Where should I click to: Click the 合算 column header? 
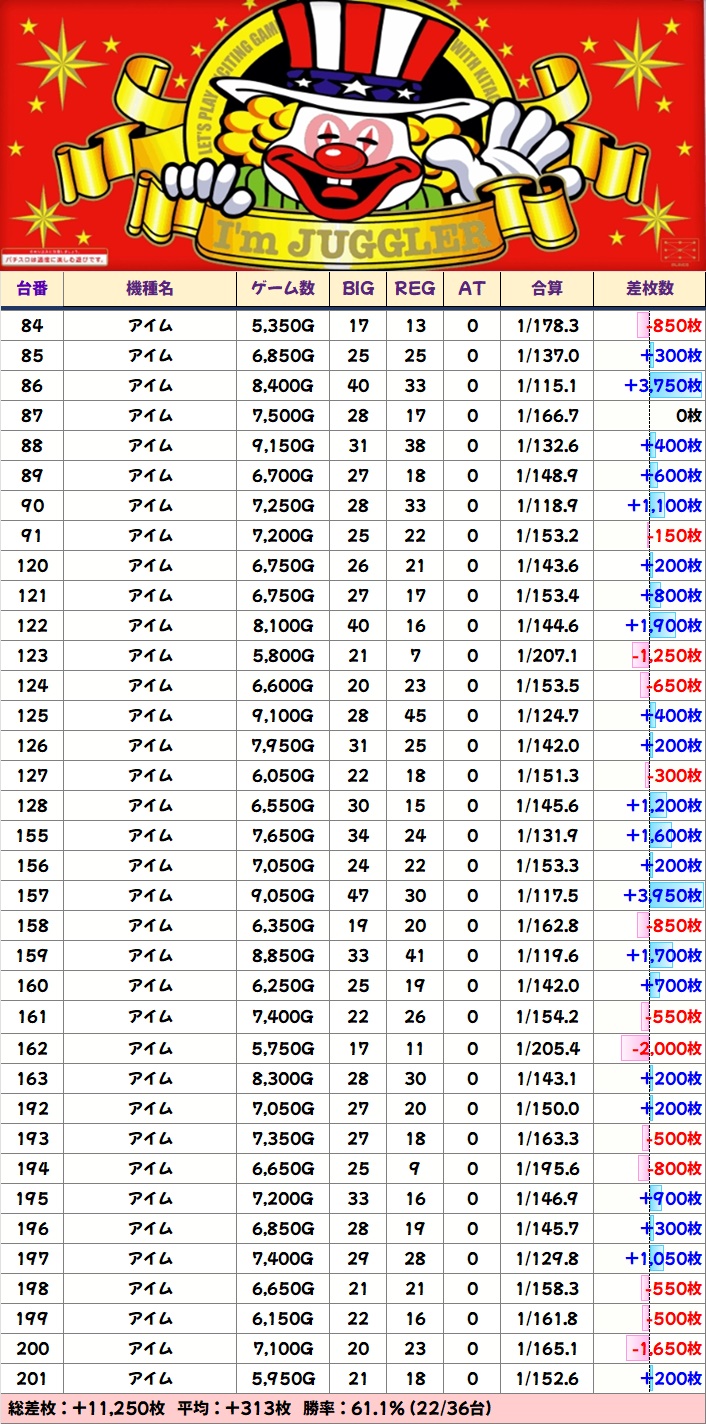[547, 288]
